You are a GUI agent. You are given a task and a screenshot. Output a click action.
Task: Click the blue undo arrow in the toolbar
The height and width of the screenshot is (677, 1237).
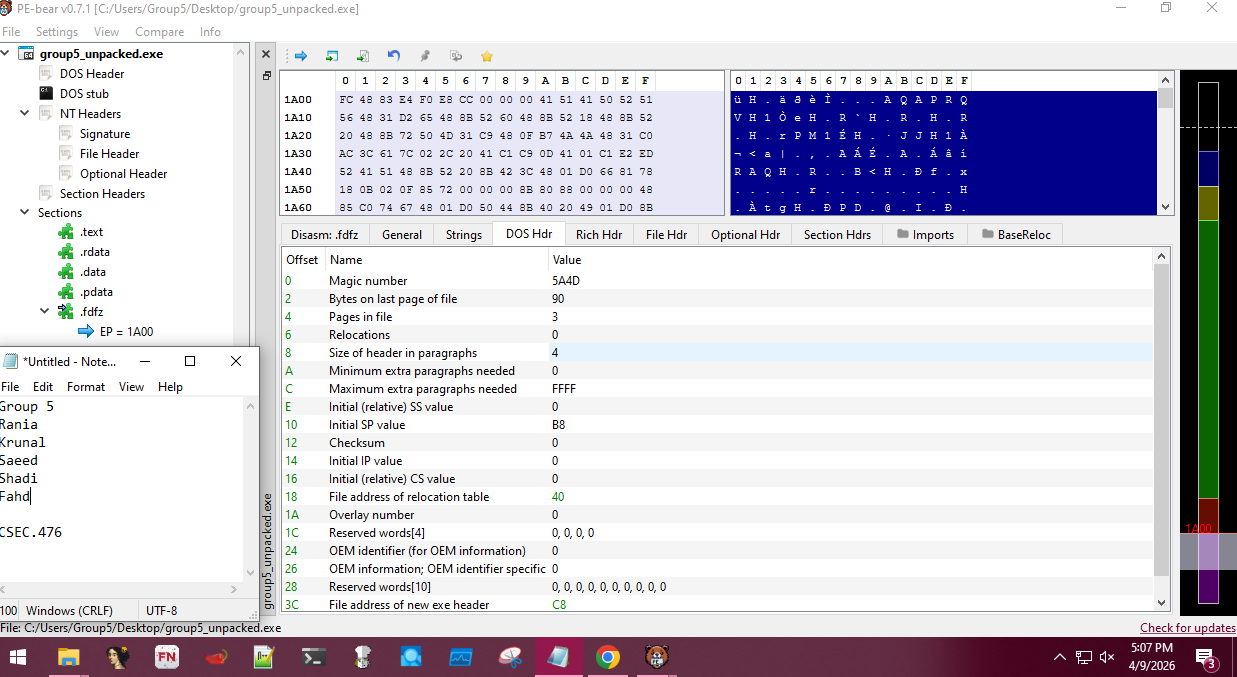coord(394,56)
